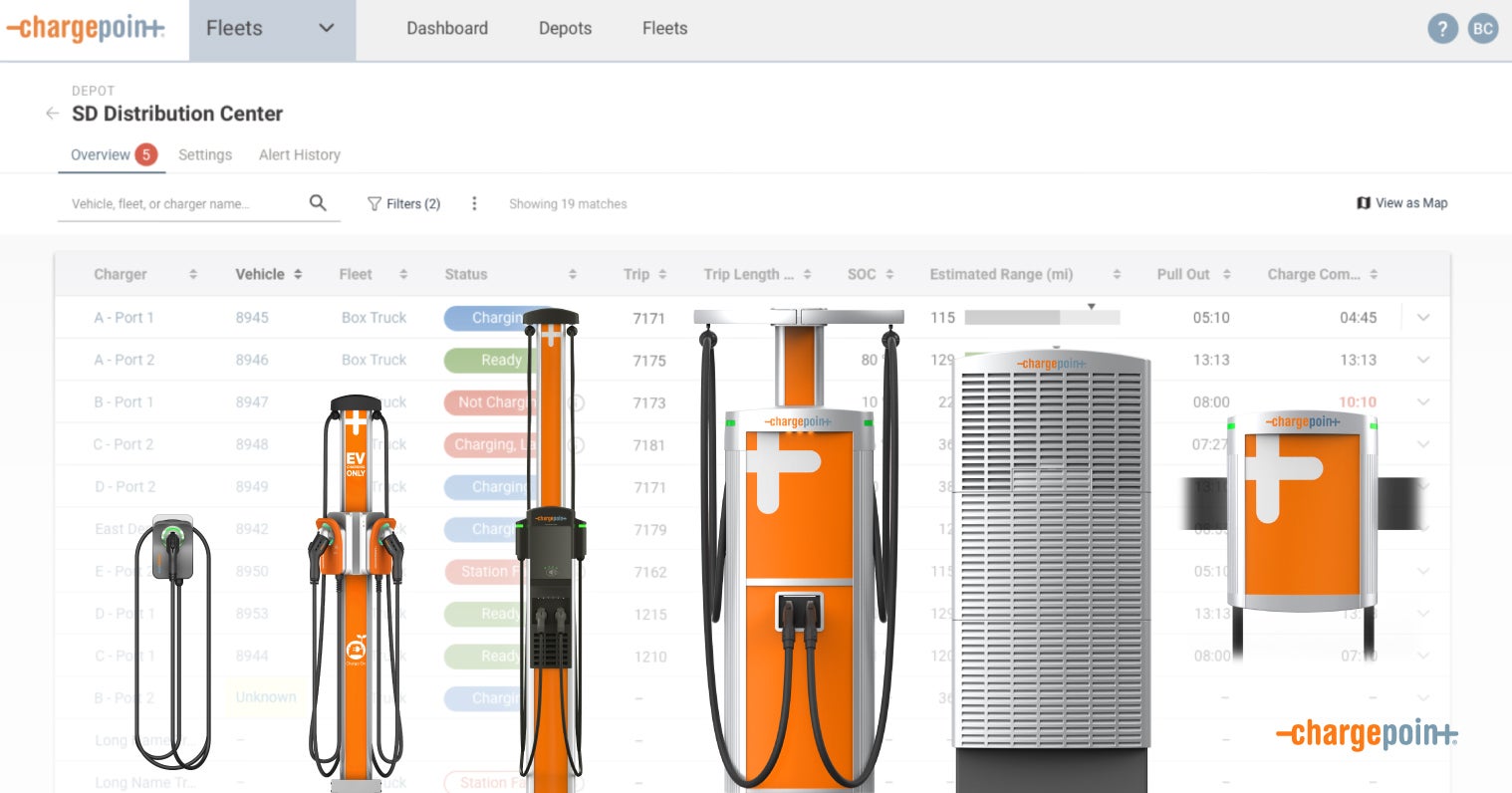Screen dimensions: 1512x793
Task: Open the Alert History tab
Action: point(299,154)
